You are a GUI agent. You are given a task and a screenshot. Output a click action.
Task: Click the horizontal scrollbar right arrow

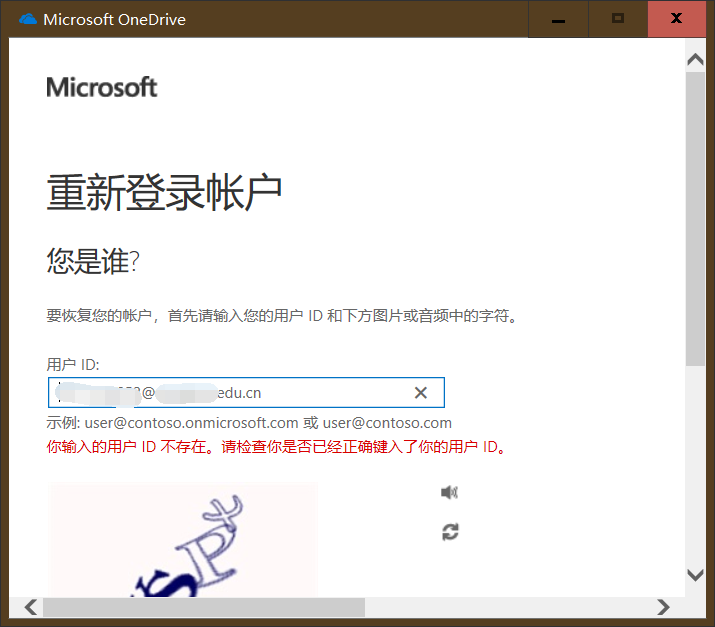(x=663, y=607)
